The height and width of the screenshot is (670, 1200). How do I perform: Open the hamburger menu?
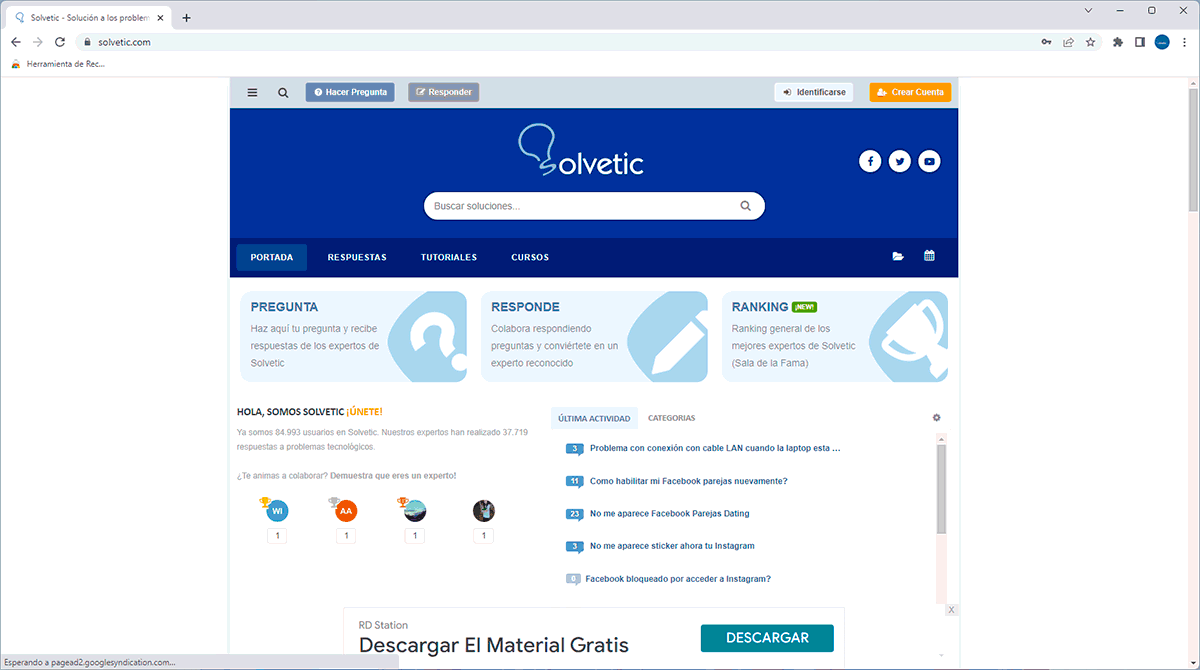coord(252,92)
